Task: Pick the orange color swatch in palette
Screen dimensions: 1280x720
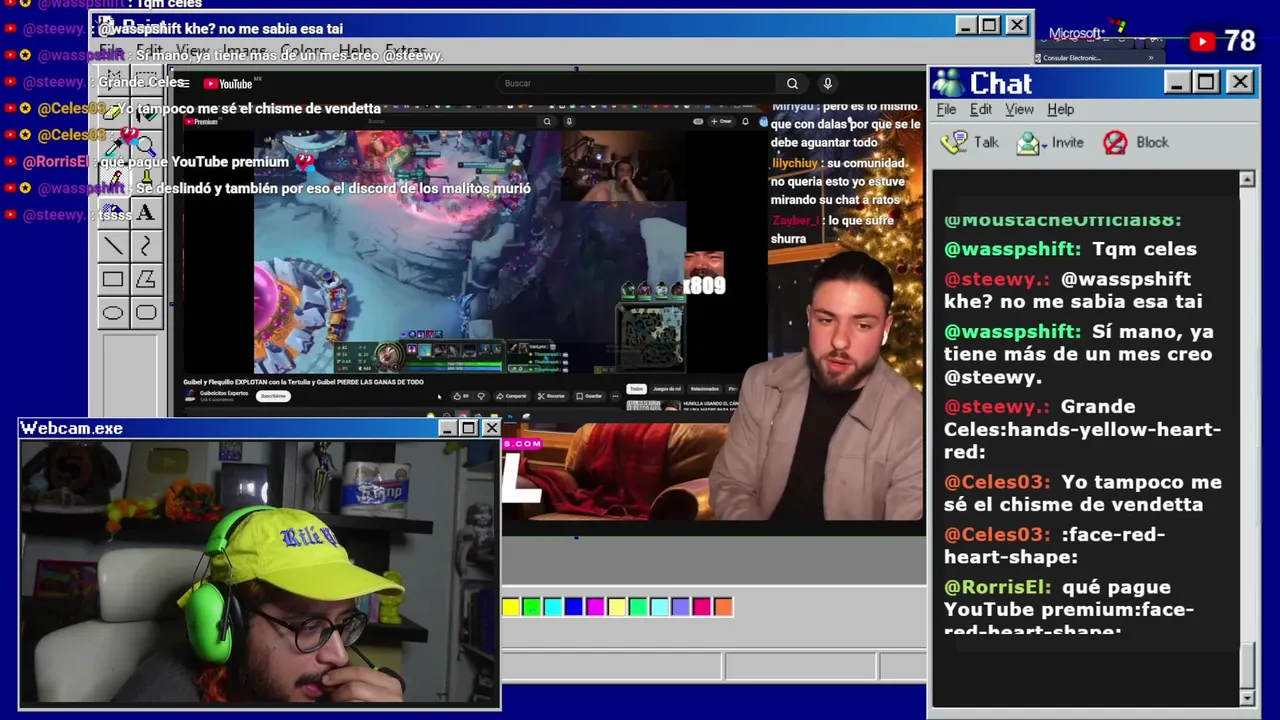Action: (723, 606)
